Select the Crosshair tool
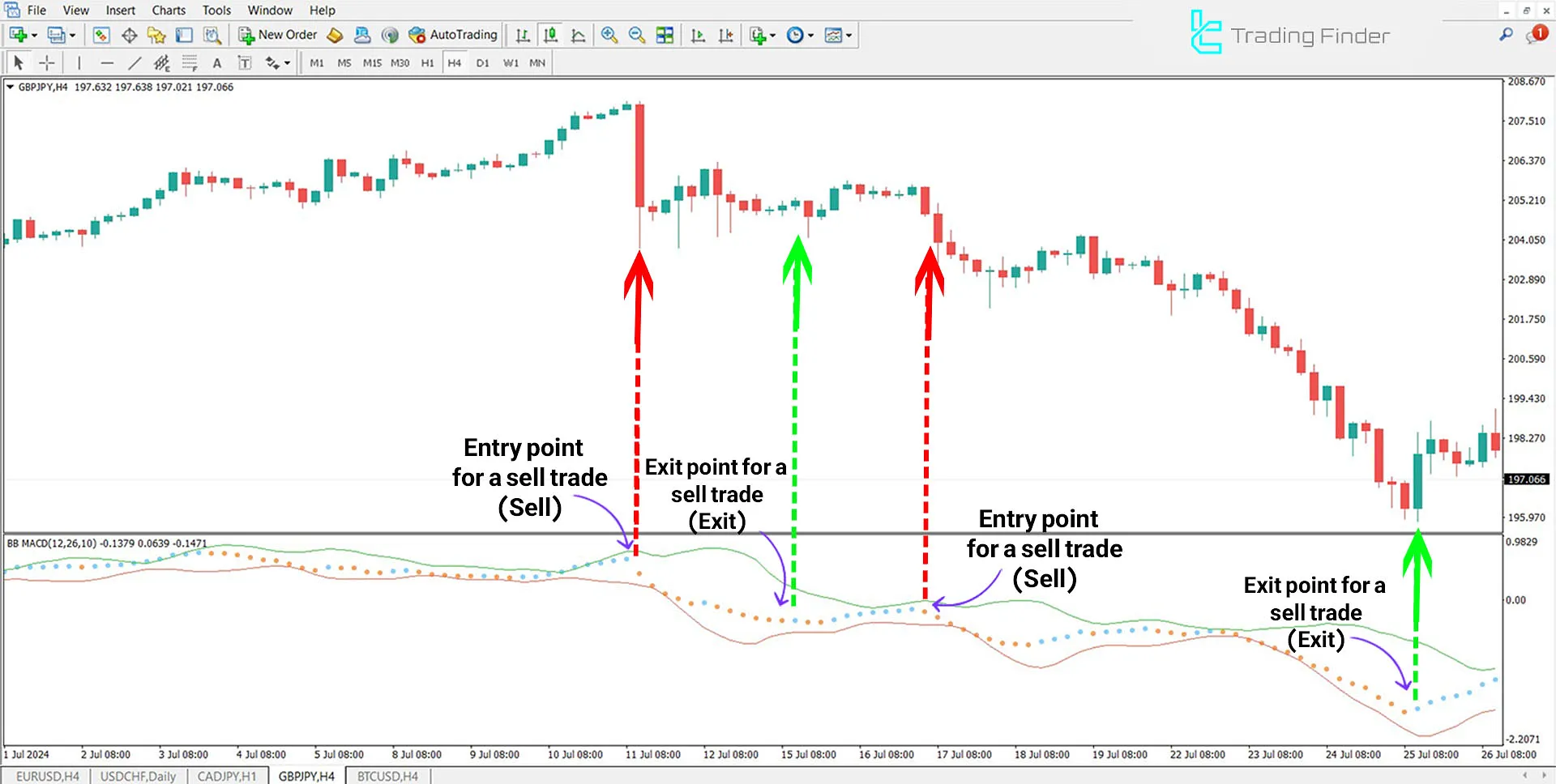Screen dimensions: 1556x784 (x=46, y=62)
